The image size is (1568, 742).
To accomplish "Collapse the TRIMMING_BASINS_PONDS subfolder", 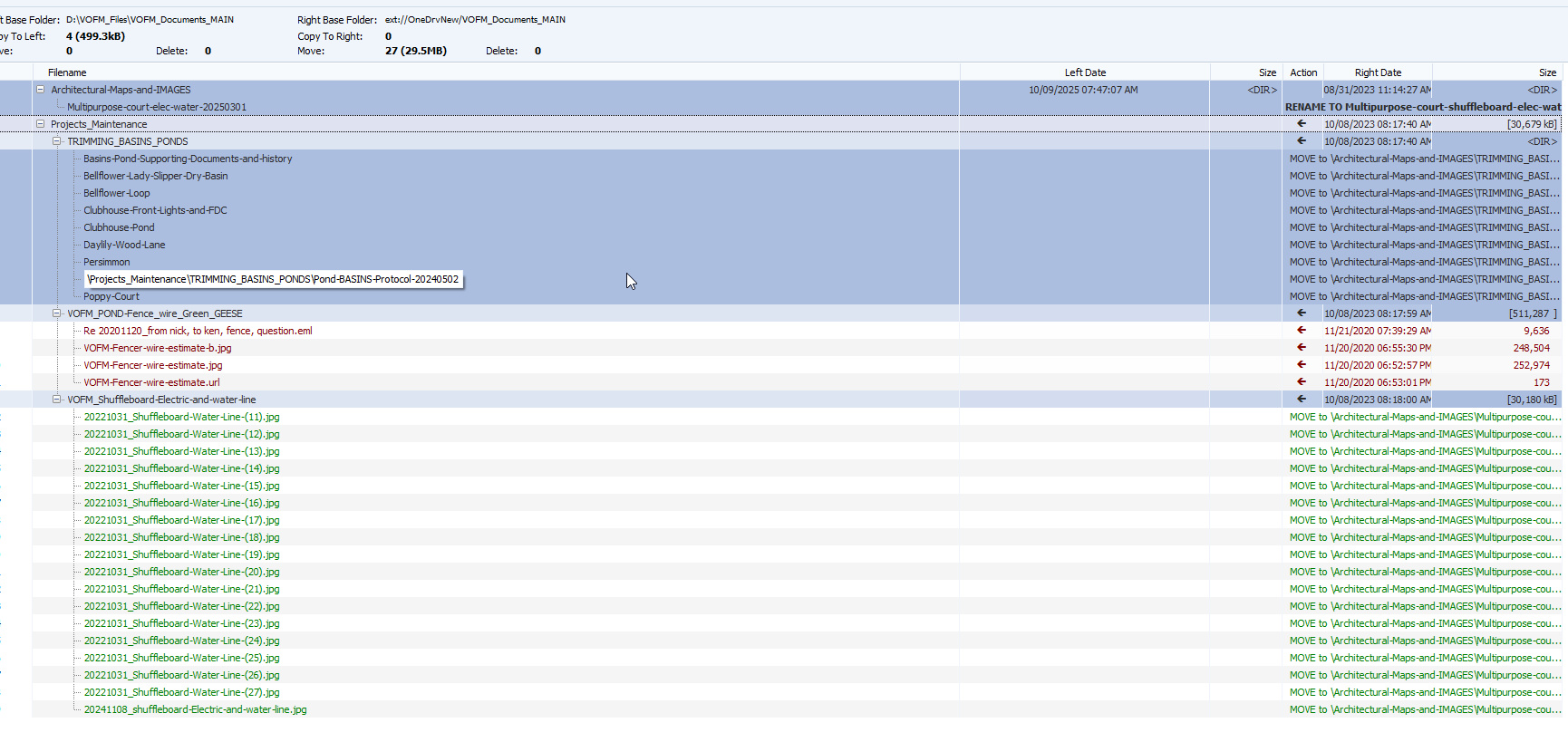I will pos(56,141).
